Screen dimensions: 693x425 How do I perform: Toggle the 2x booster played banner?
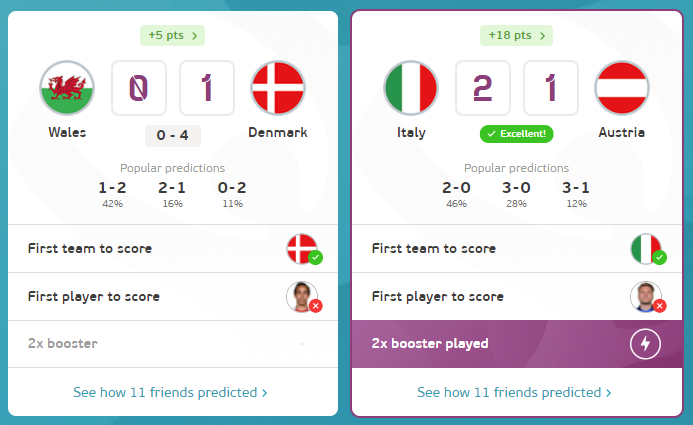[x=517, y=344]
